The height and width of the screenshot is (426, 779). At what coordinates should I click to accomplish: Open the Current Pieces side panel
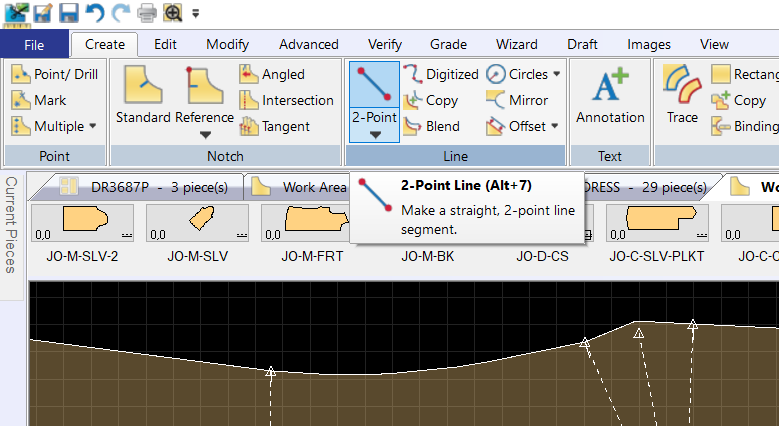(13, 225)
